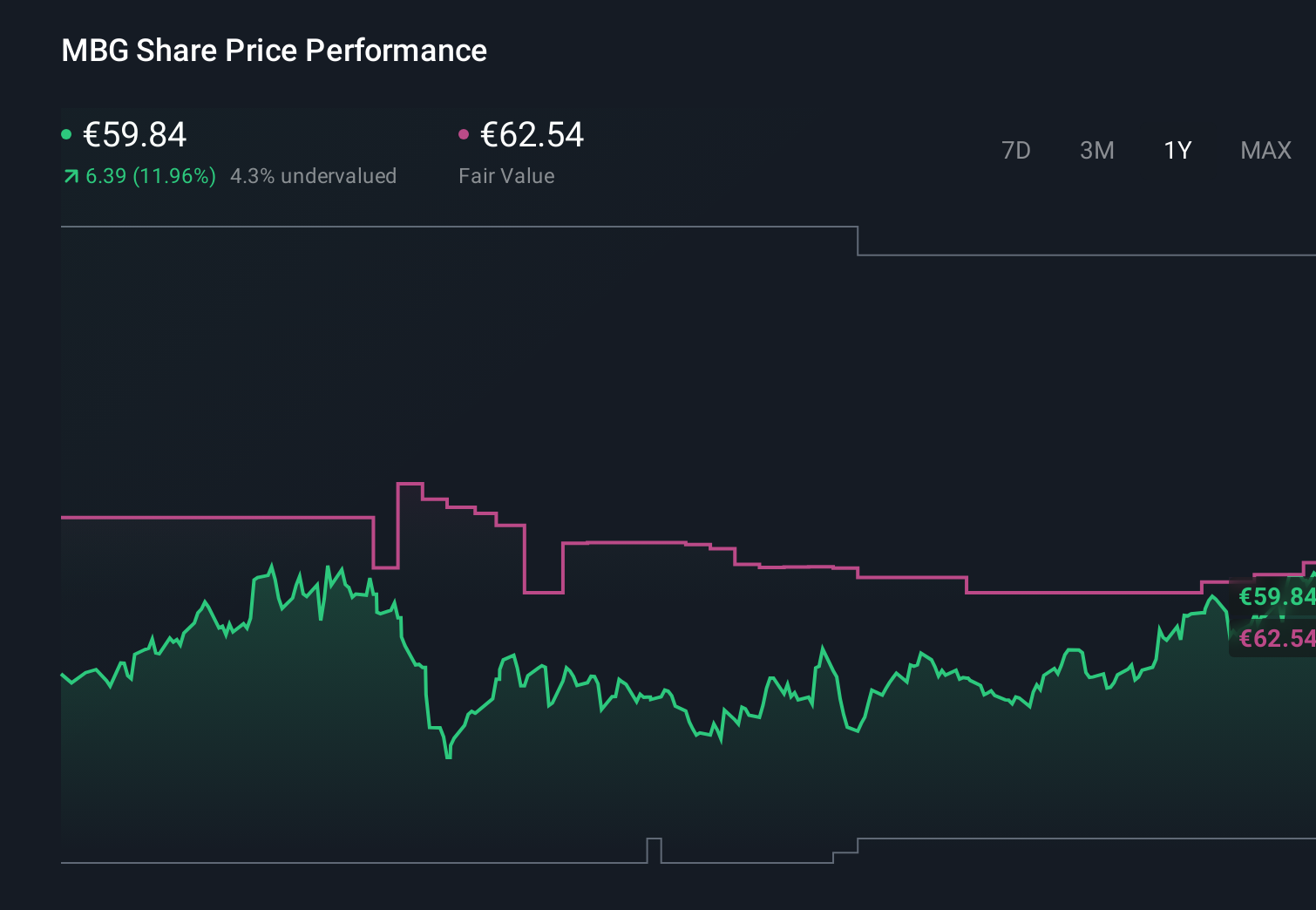Click the highest peak of pink line

coord(410,484)
